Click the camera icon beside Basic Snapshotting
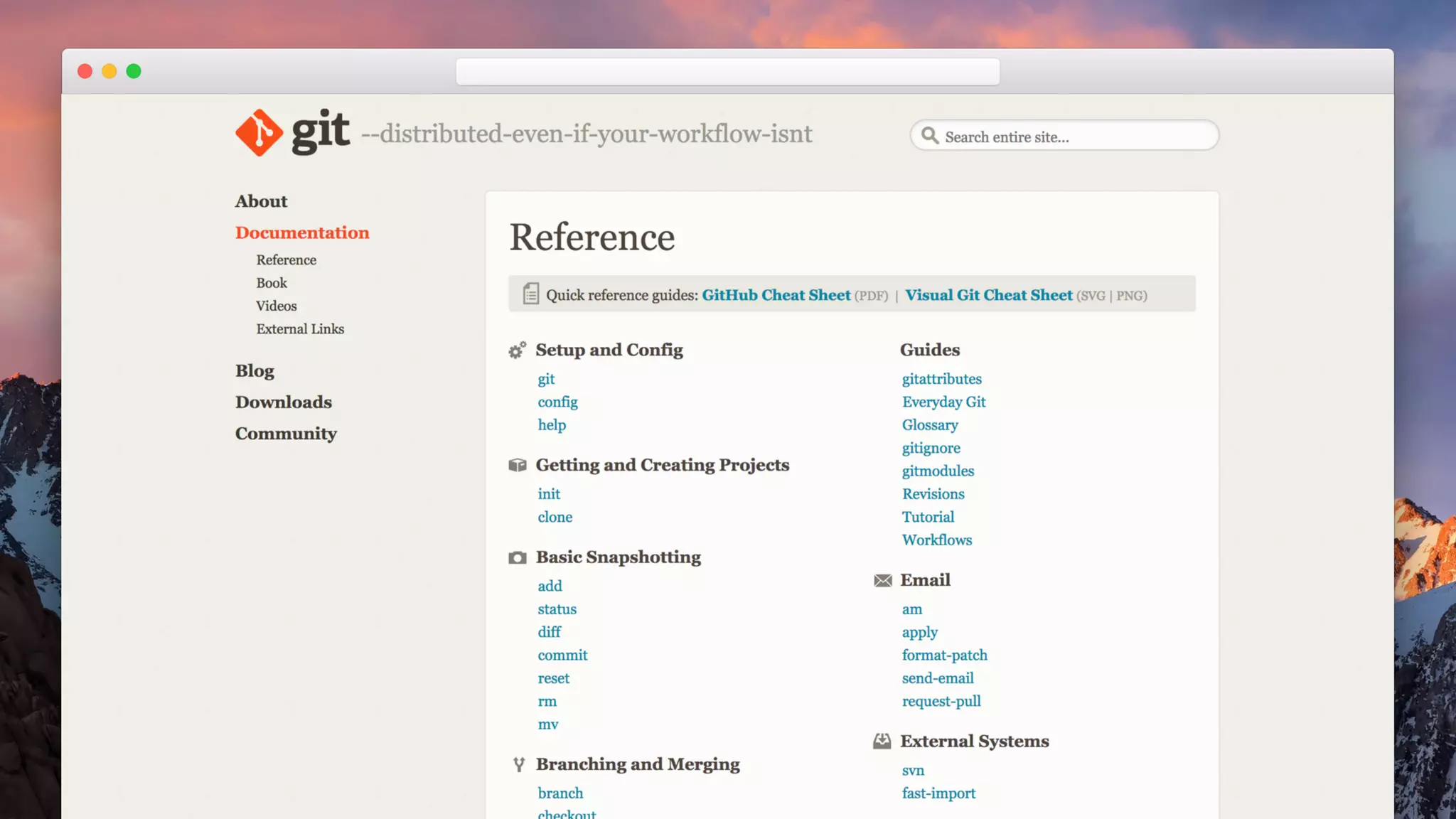 (518, 557)
